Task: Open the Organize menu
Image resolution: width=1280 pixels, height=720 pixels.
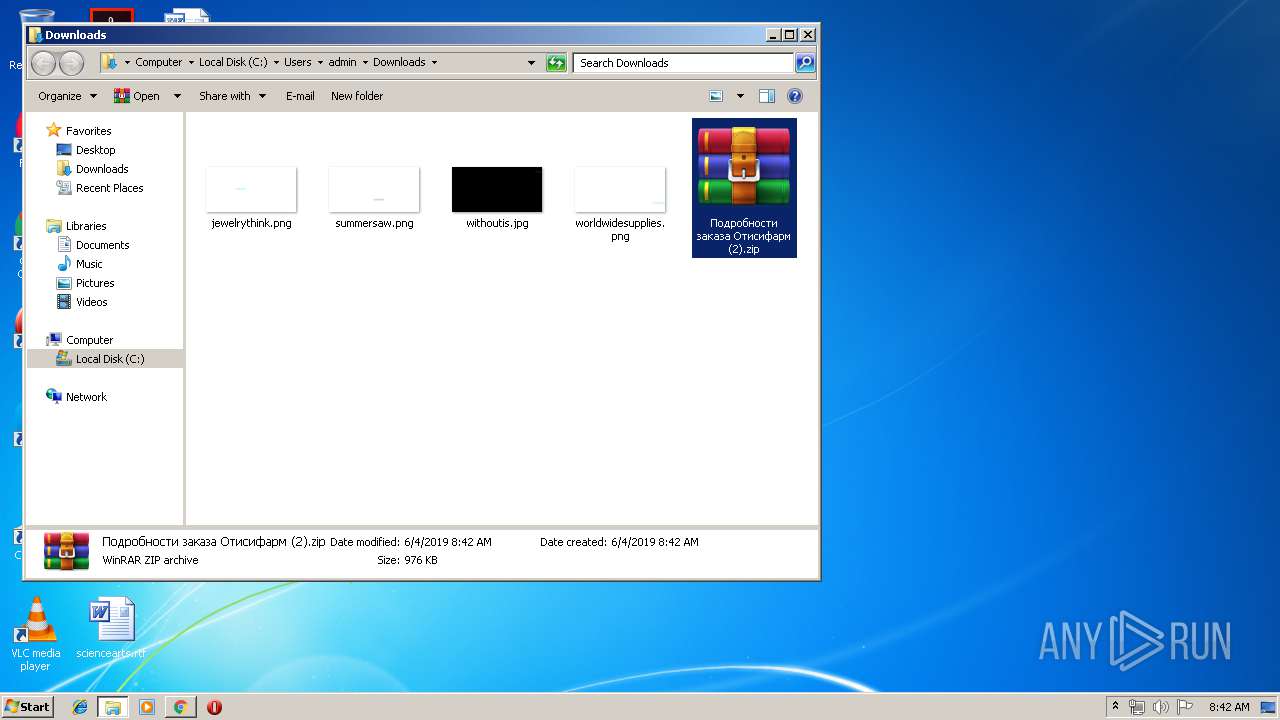Action: 68,96
